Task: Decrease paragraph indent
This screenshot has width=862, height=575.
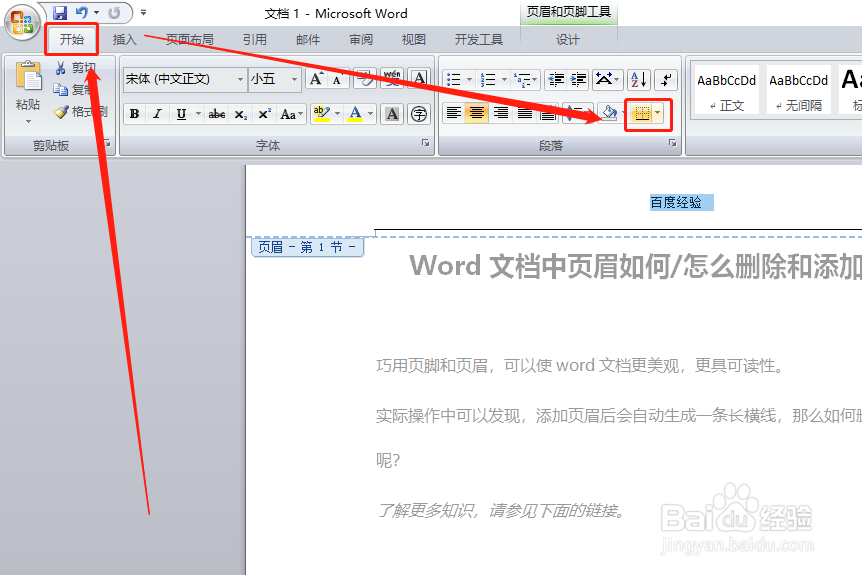Action: click(x=556, y=80)
